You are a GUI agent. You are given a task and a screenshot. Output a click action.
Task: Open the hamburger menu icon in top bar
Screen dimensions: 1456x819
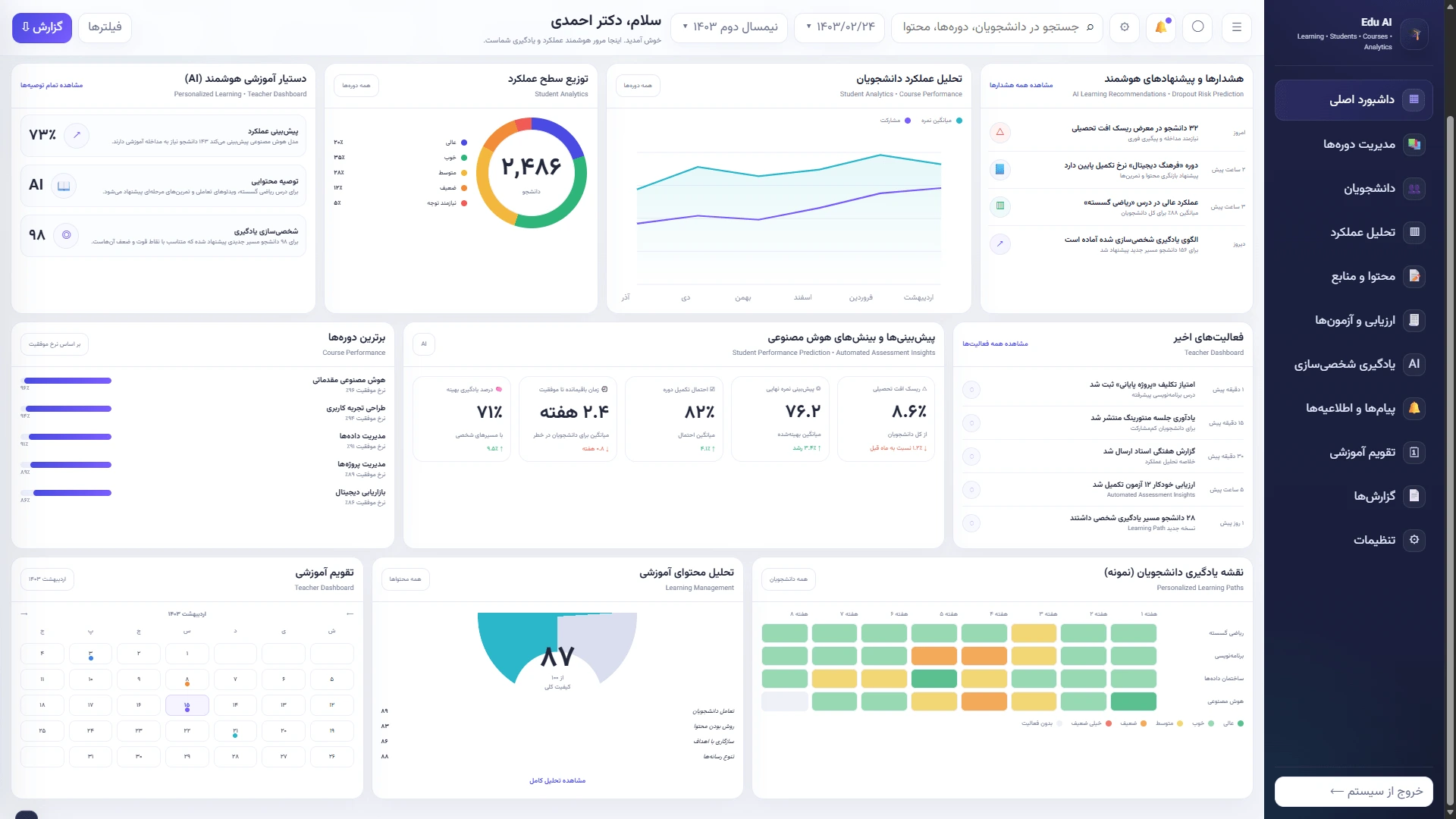[x=1237, y=27]
